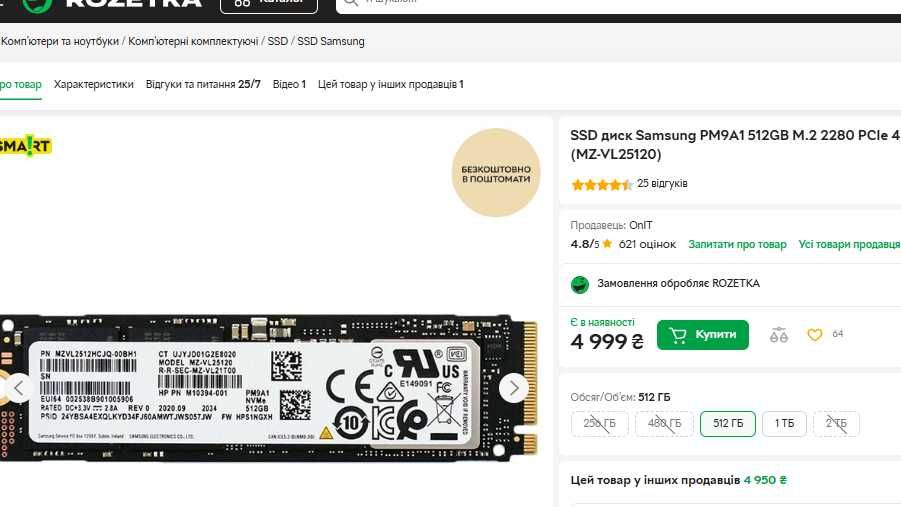Show the next product image
This screenshot has height=507, width=901.
point(513,388)
